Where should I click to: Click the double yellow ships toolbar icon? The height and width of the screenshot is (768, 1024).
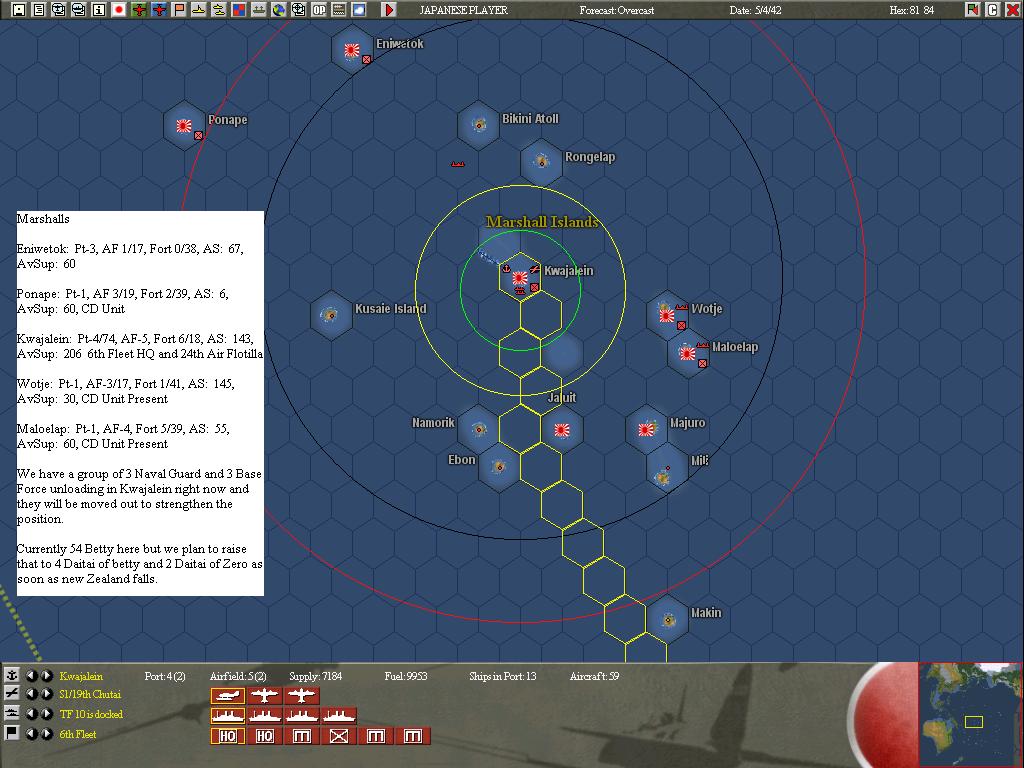coord(219,10)
